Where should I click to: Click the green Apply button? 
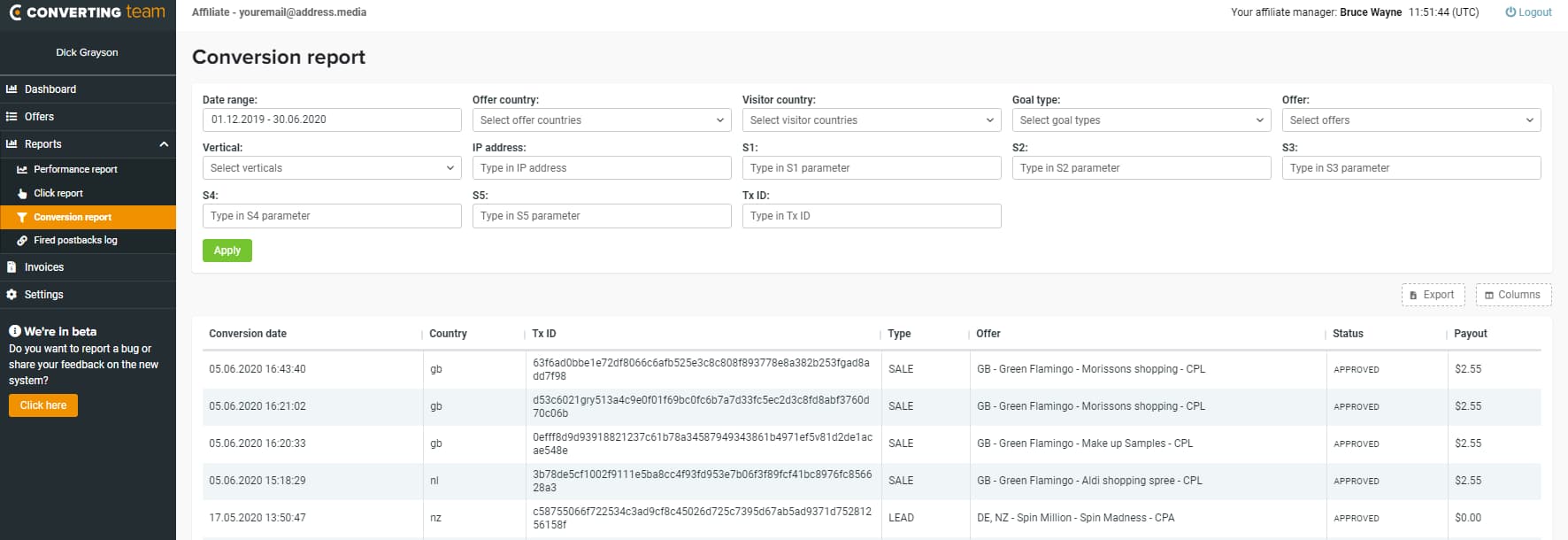(x=227, y=251)
